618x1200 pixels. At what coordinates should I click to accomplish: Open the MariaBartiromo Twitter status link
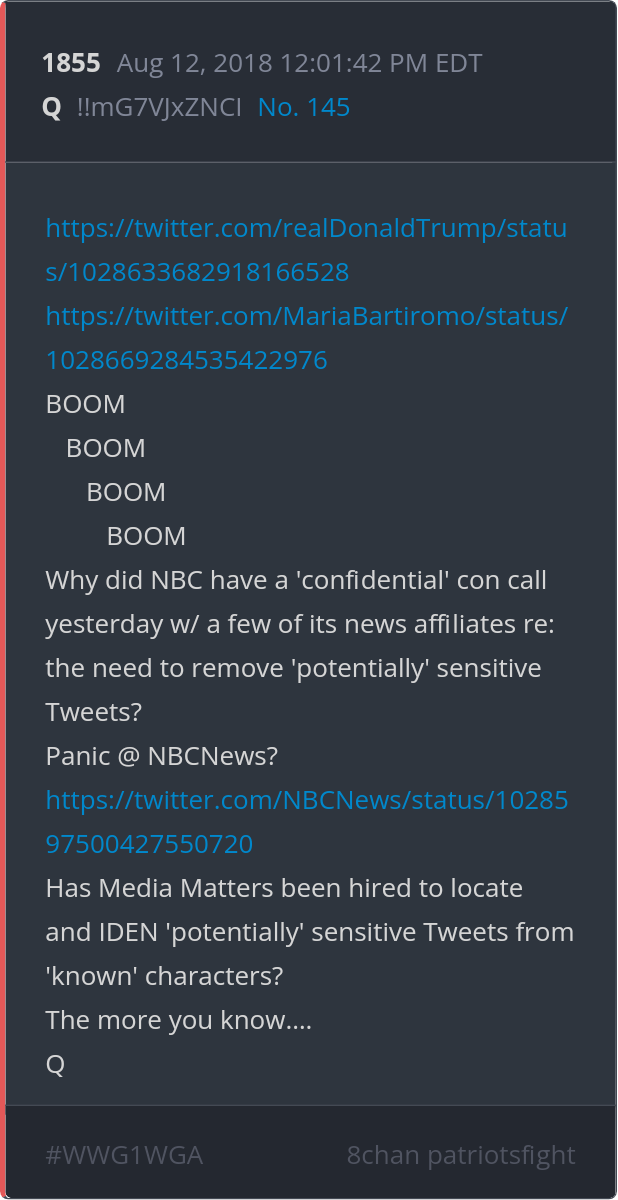tap(307, 338)
